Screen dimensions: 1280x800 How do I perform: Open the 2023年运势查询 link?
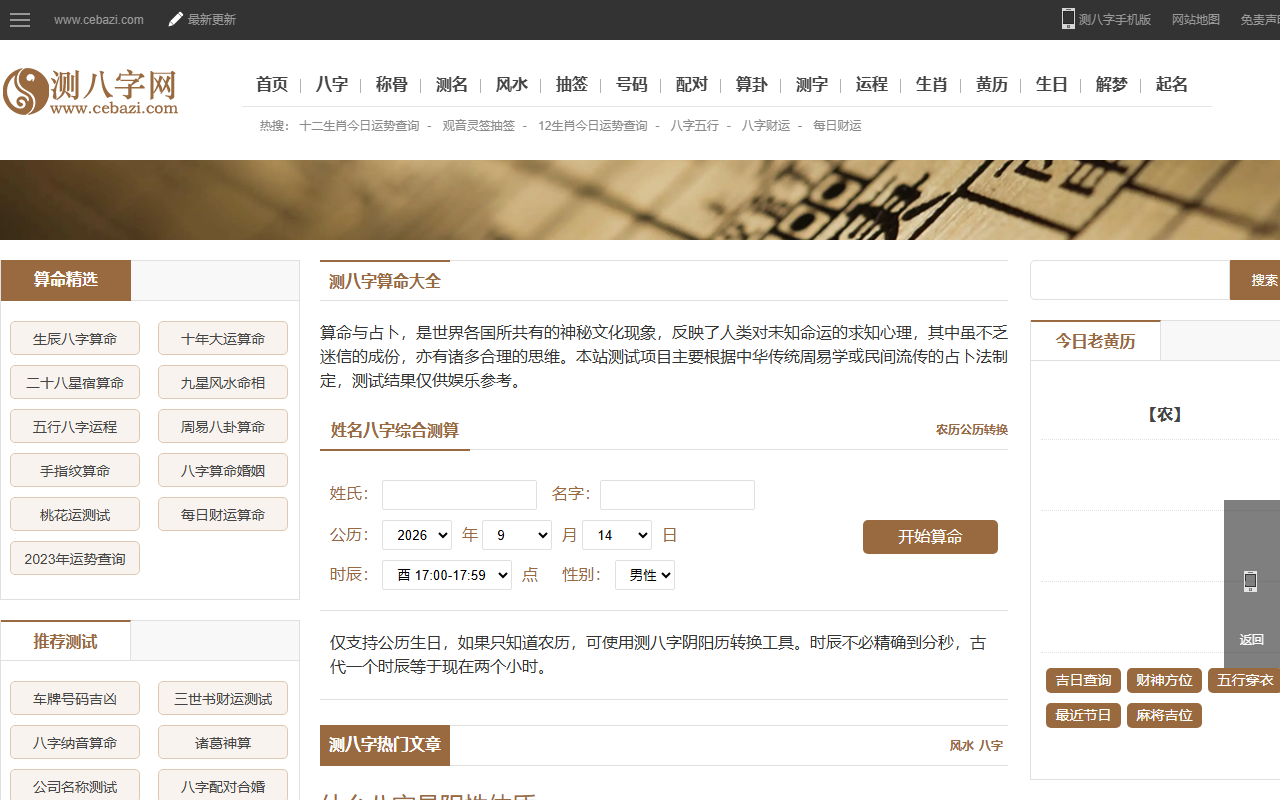[x=75, y=559]
